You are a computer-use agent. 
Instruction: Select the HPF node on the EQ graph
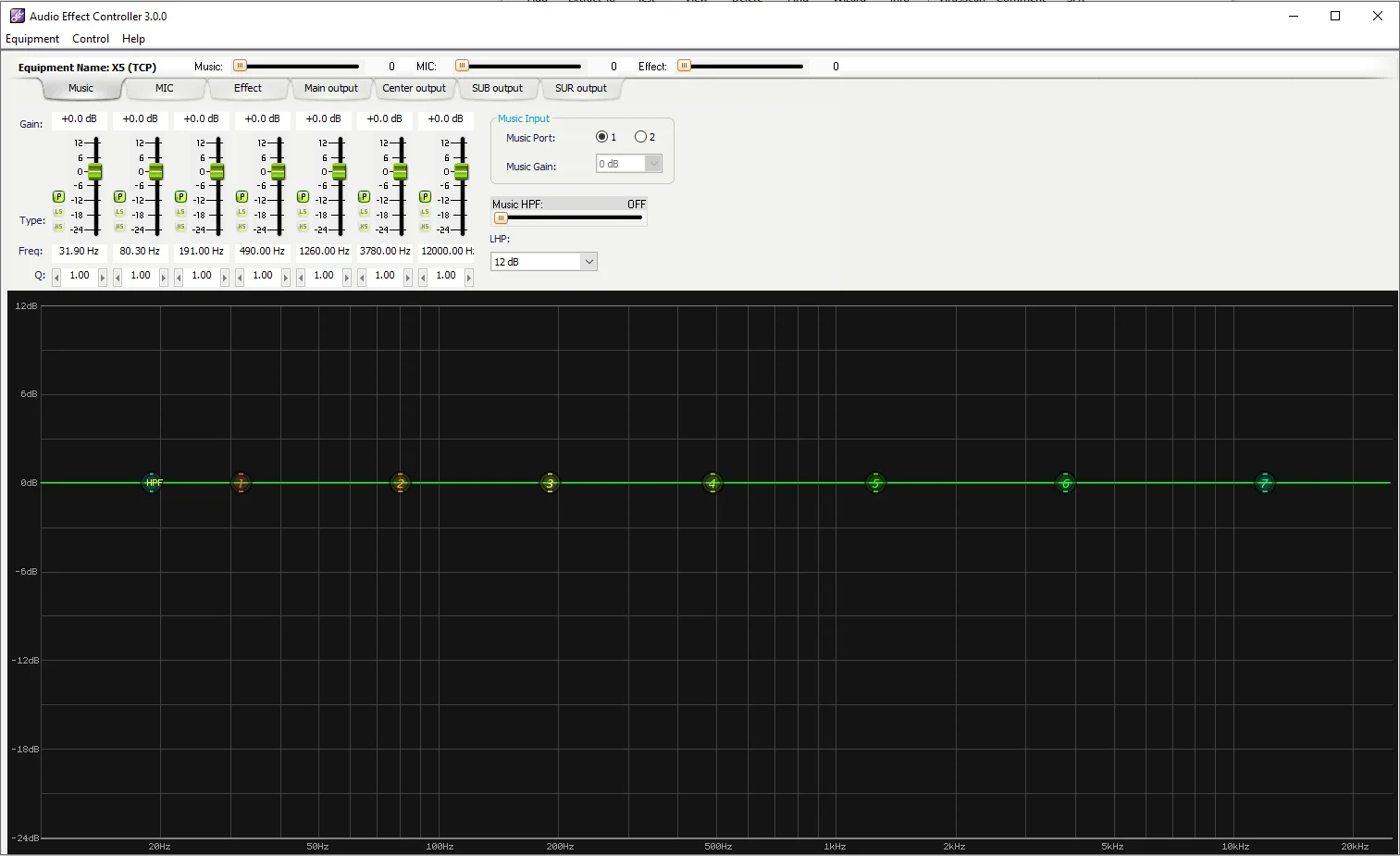[153, 483]
